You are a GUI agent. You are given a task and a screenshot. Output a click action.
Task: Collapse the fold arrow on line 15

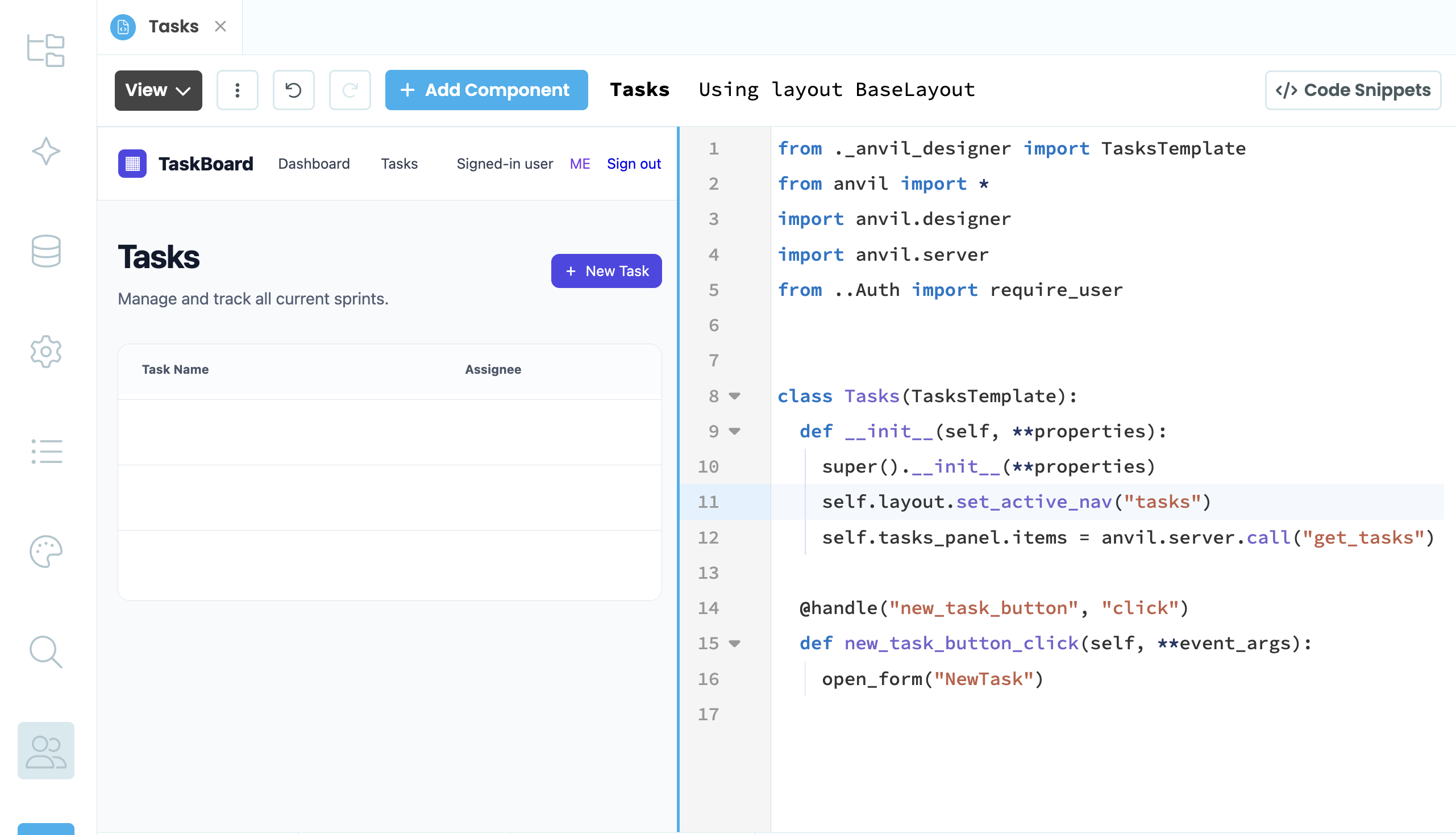tap(734, 644)
